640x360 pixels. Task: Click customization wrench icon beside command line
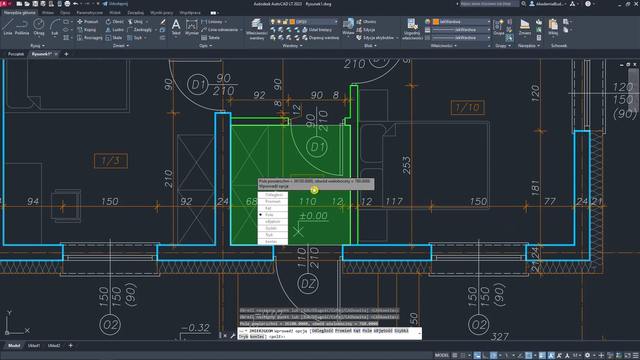233,336
